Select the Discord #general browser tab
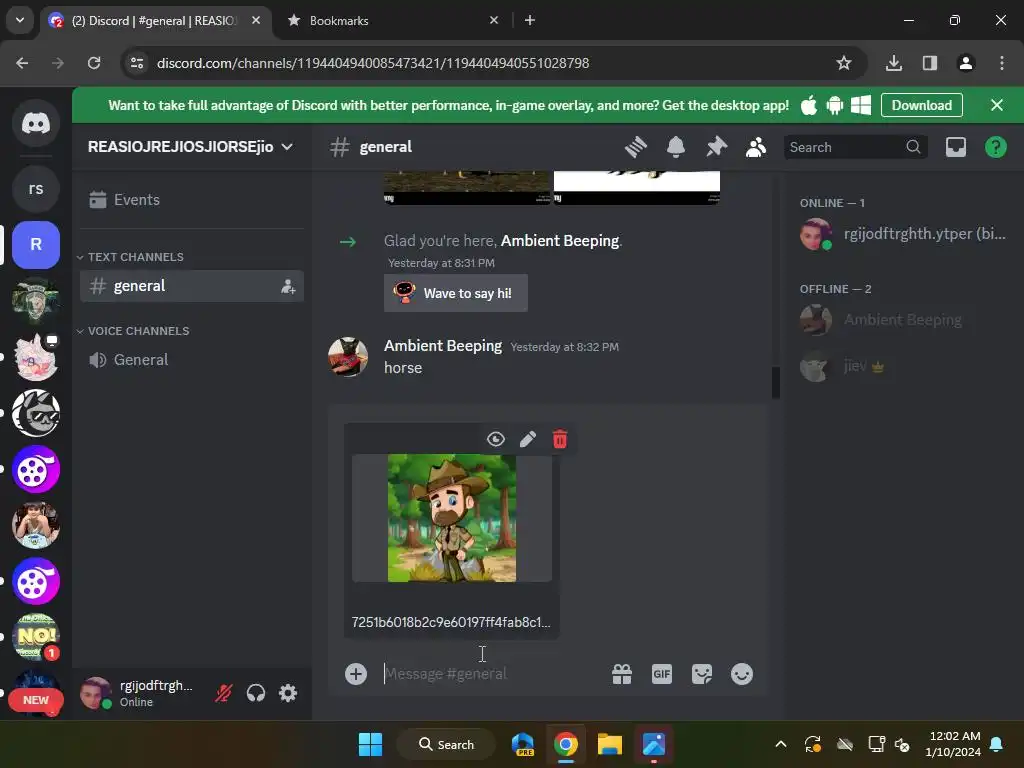The image size is (1024, 768). point(154,21)
